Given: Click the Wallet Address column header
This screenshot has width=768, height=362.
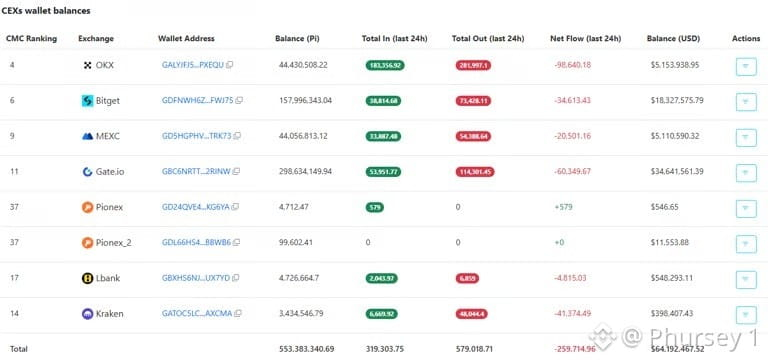Looking at the screenshot, I should [x=186, y=38].
